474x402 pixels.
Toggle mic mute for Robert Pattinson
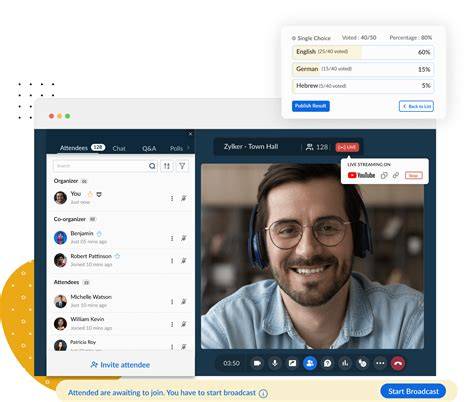(184, 261)
